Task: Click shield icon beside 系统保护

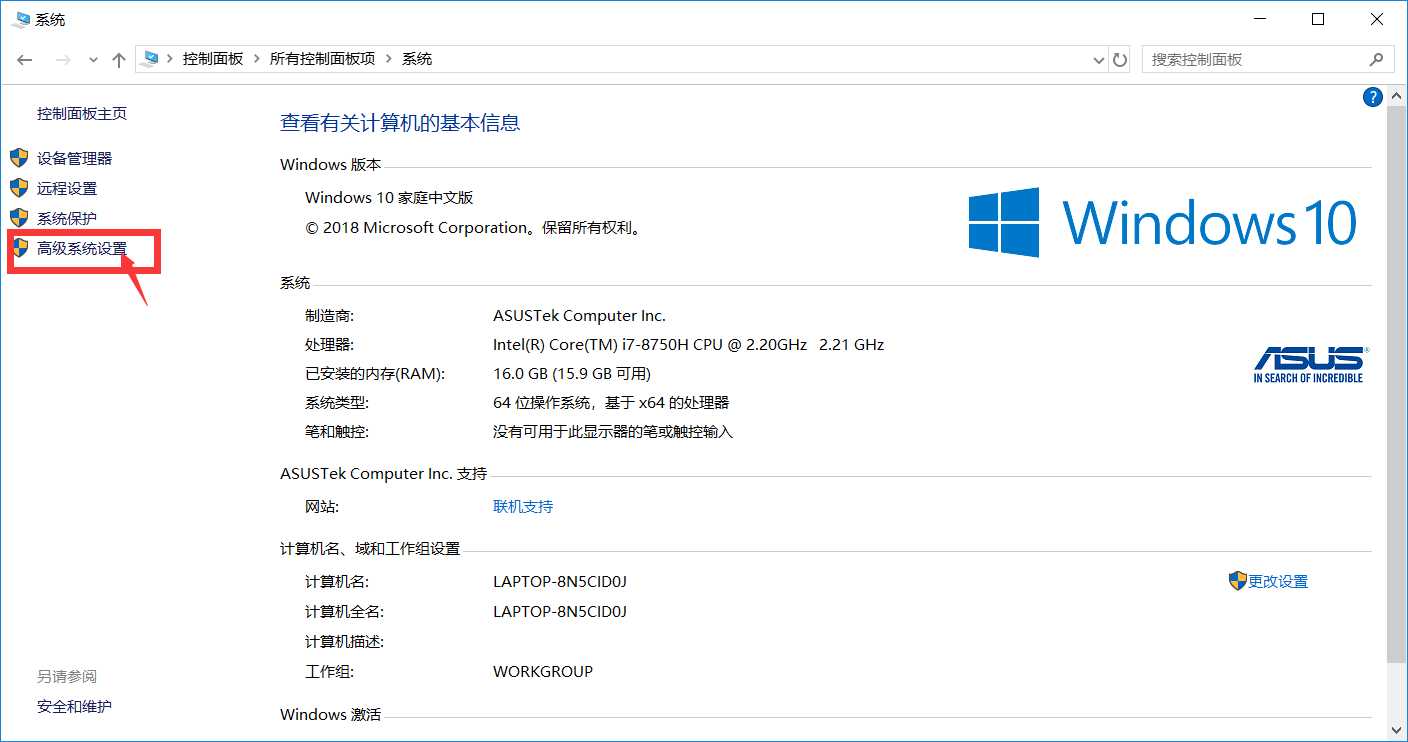Action: click(x=19, y=218)
